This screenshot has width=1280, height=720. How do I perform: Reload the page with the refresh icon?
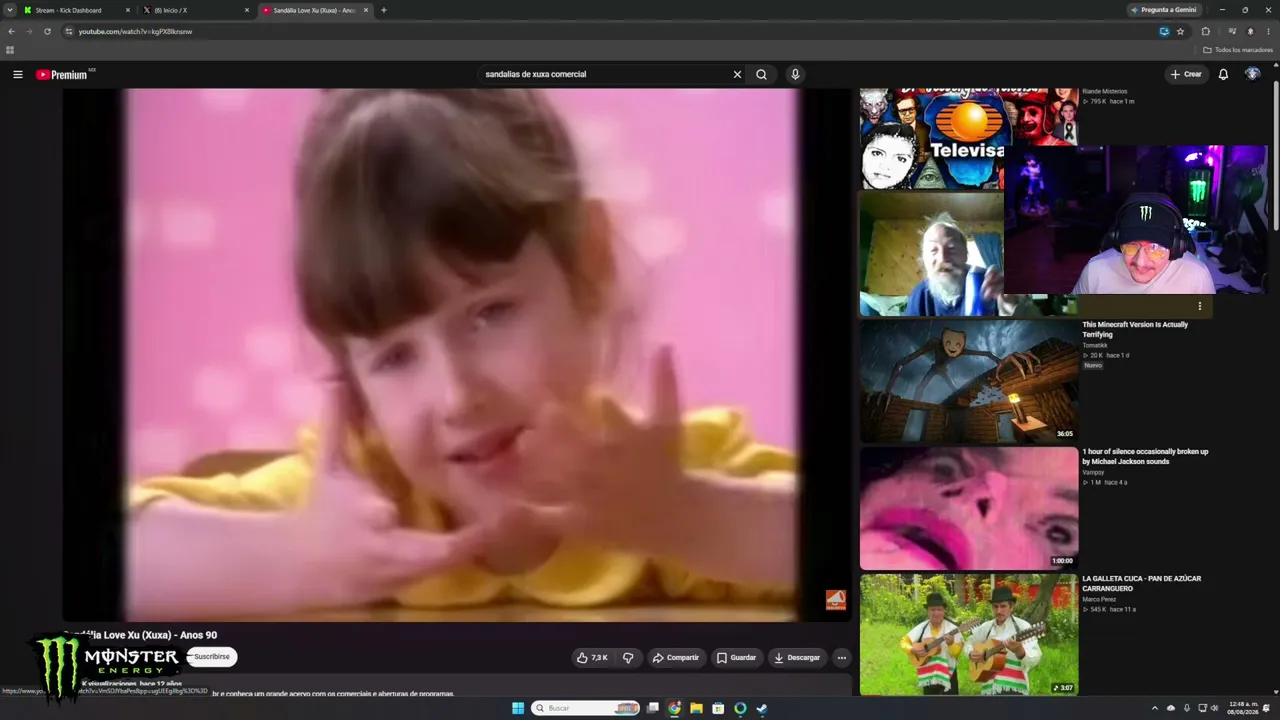click(x=47, y=31)
